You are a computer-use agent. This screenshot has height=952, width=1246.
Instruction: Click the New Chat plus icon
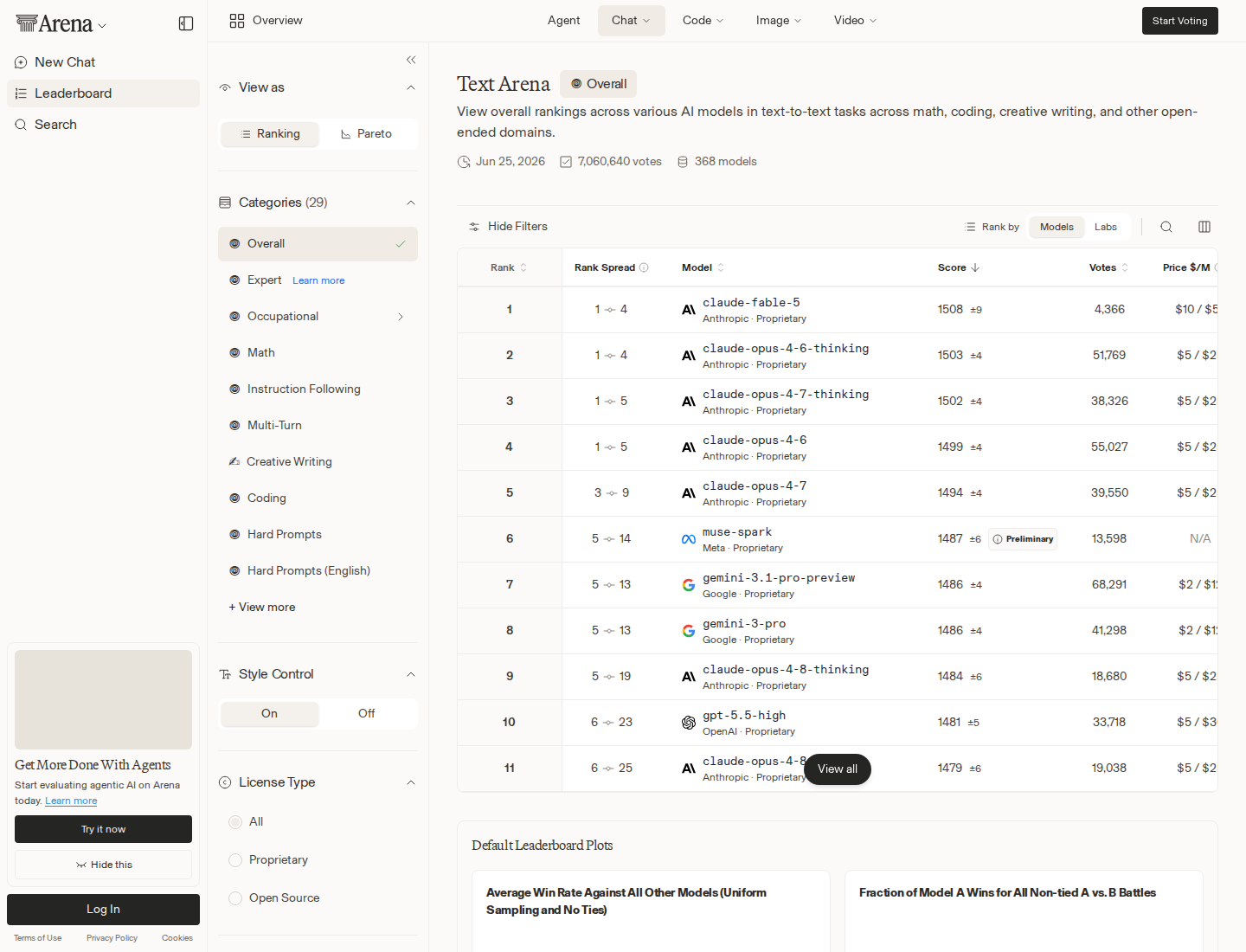21,62
